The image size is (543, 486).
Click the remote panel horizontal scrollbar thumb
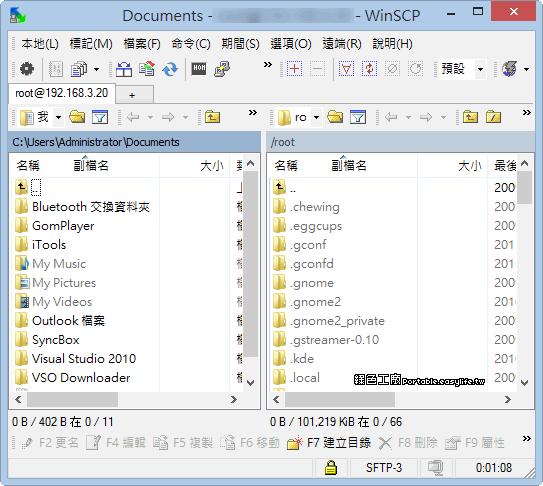(x=340, y=399)
